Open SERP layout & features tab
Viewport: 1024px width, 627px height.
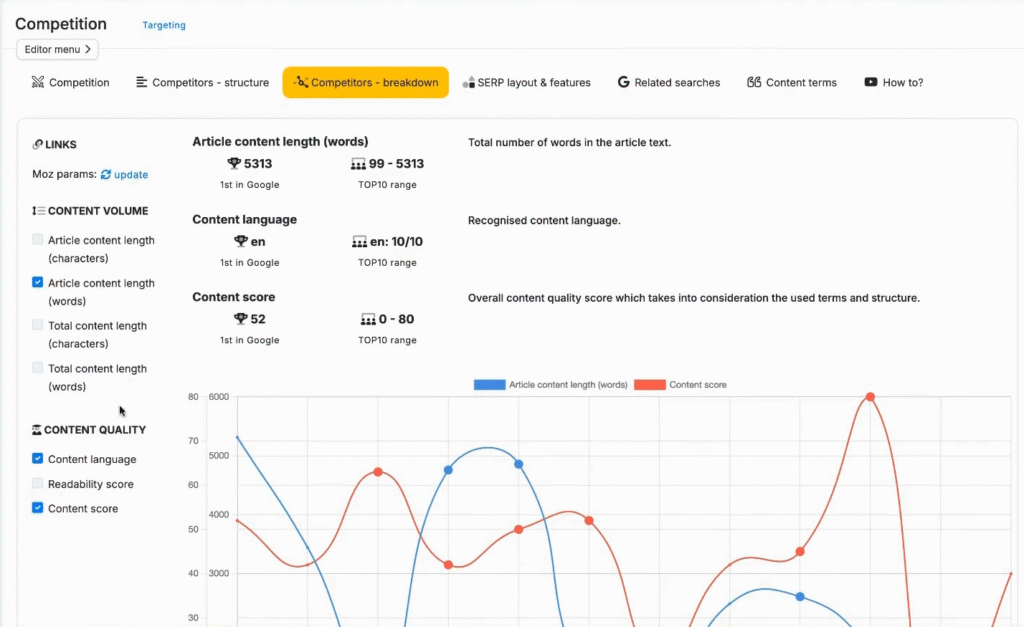click(526, 82)
